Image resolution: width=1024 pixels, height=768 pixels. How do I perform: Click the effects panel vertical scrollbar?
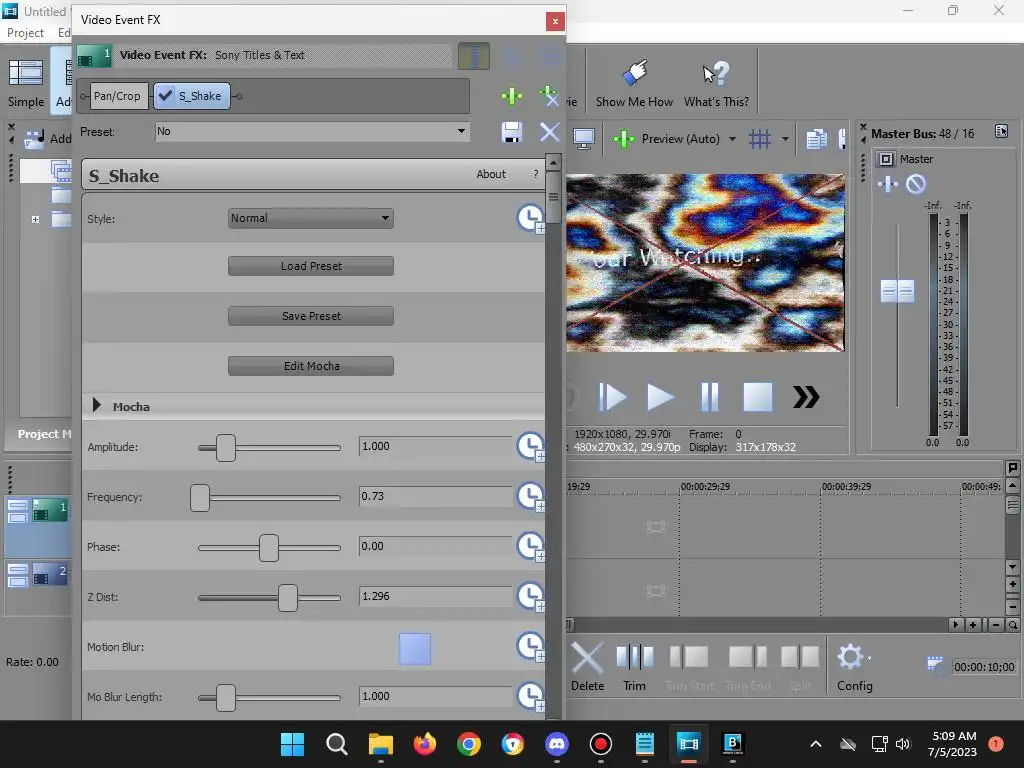pos(553,198)
